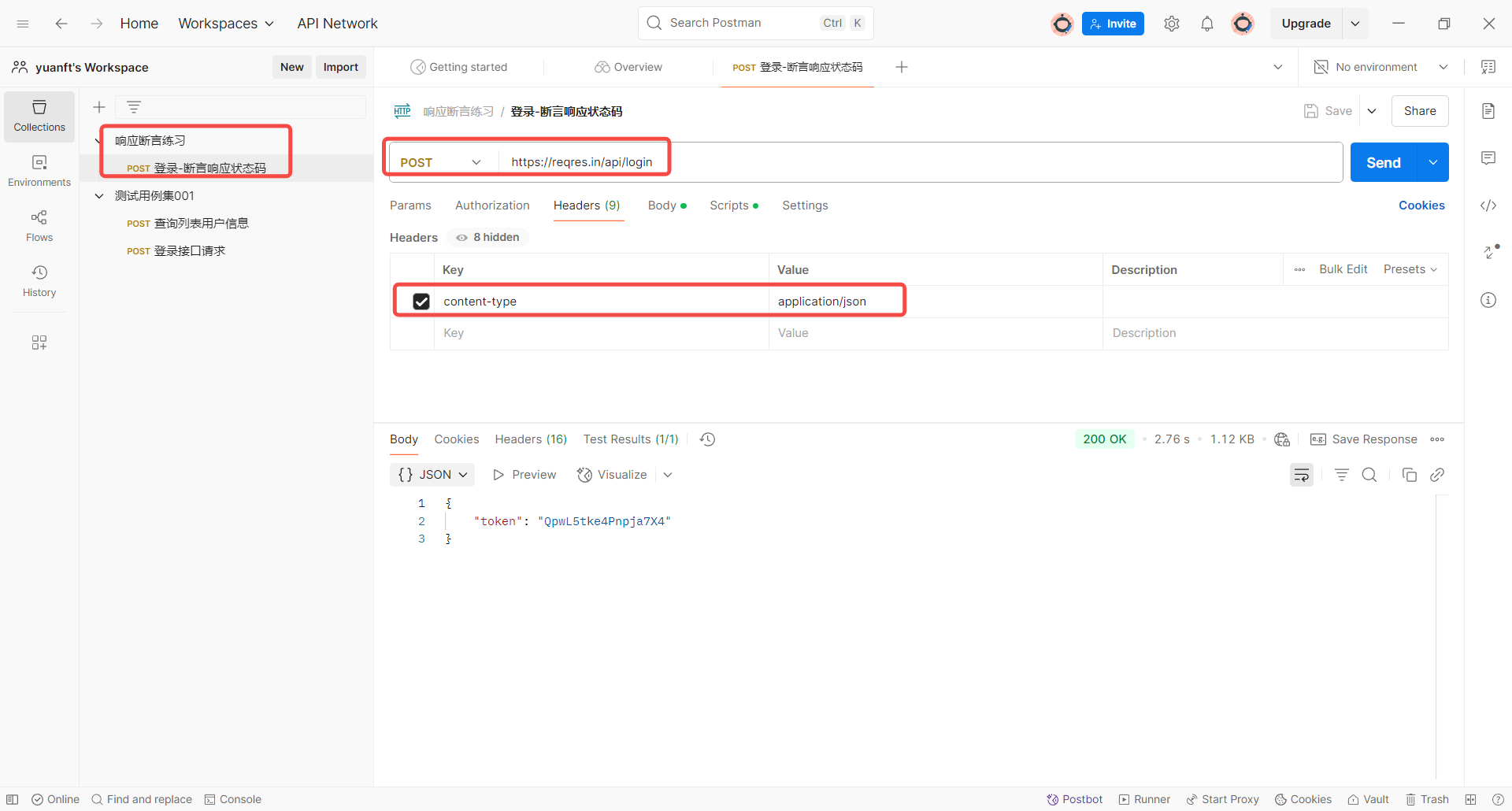Toggle sidebar layout icon in status bar
This screenshot has height=811, width=1512.
[x=13, y=799]
